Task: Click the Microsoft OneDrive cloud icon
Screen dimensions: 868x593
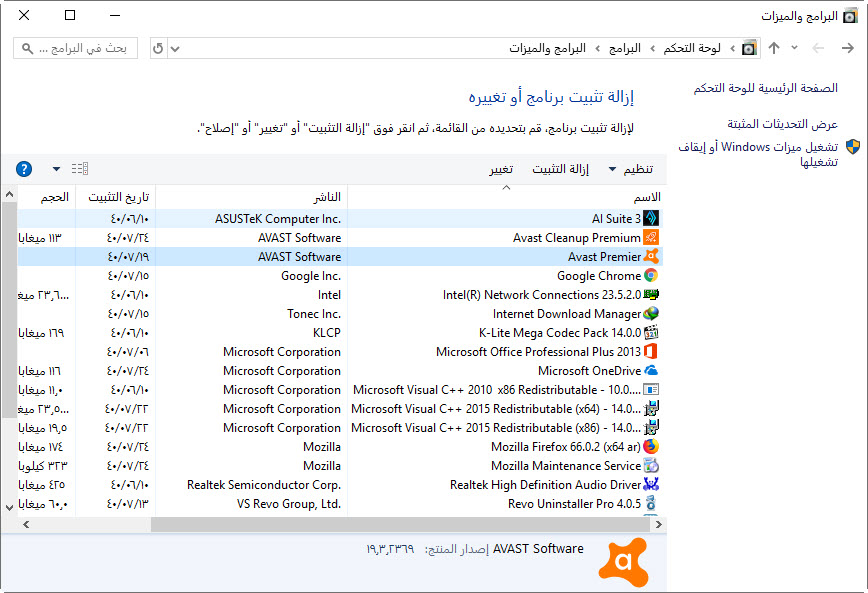Action: click(651, 370)
